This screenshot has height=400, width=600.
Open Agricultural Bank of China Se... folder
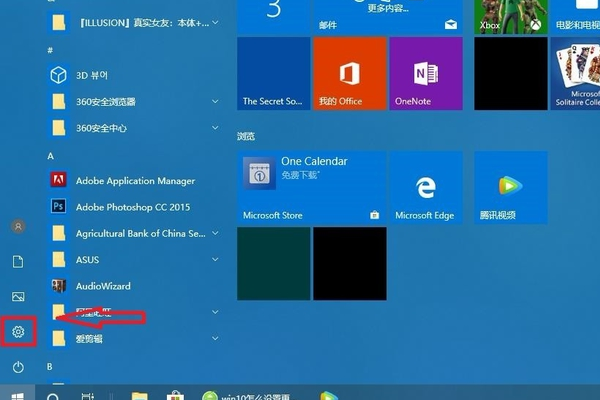[x=134, y=233]
